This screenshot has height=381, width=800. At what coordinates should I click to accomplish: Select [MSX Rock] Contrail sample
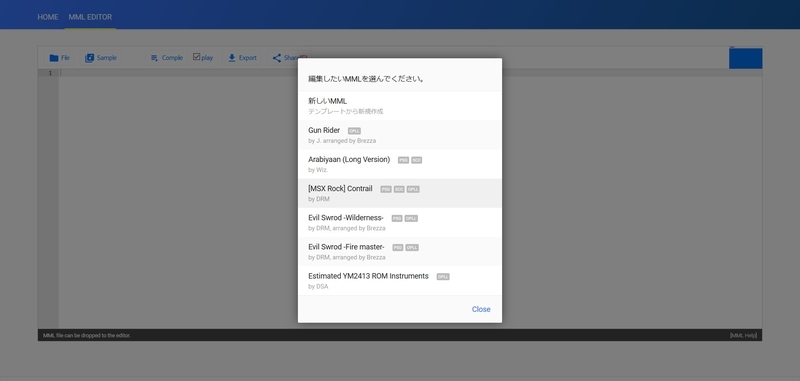coord(400,193)
